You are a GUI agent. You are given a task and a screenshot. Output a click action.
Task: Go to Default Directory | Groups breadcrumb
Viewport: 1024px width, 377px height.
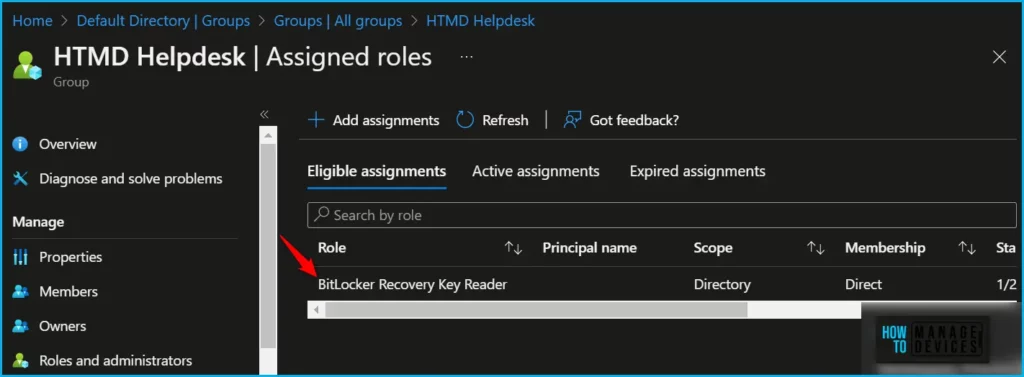click(163, 21)
